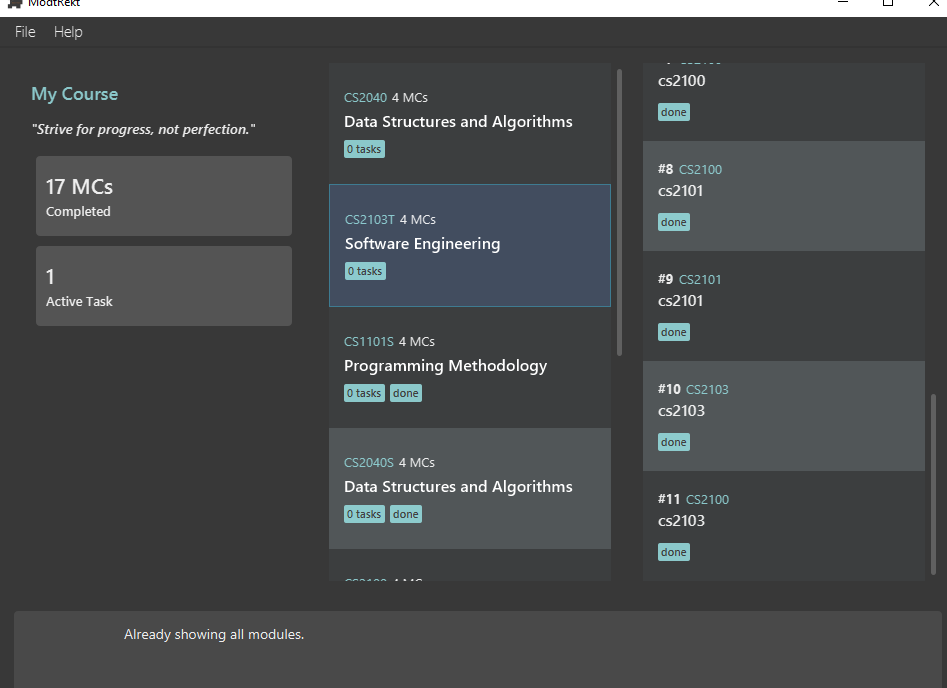Click the CS2040 title Data Structures and Algorithms

coord(458,122)
